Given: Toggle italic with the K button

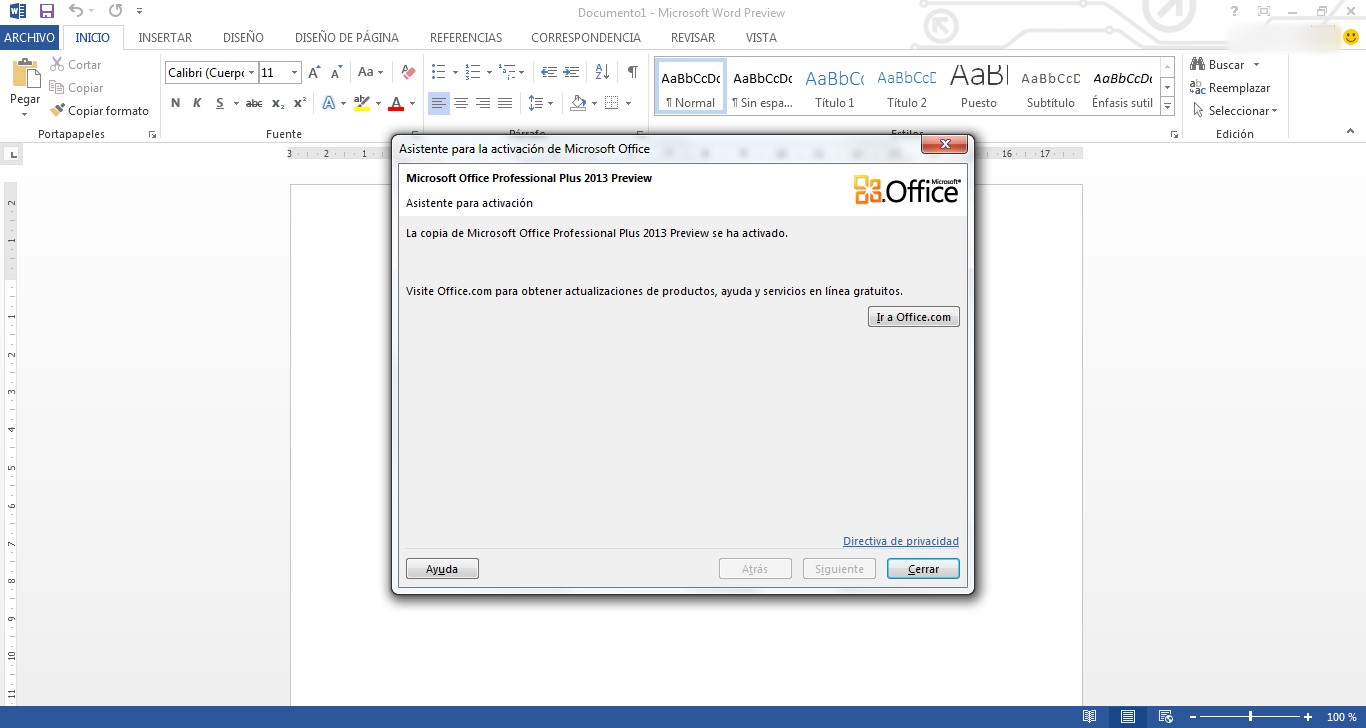Looking at the screenshot, I should click(x=197, y=103).
